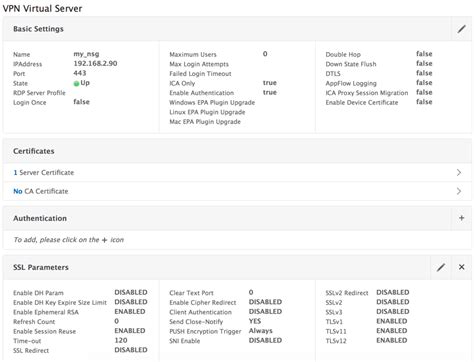
Task: Click Enable DH Key Expire Size Limit
Action: pyautogui.click(x=60, y=303)
